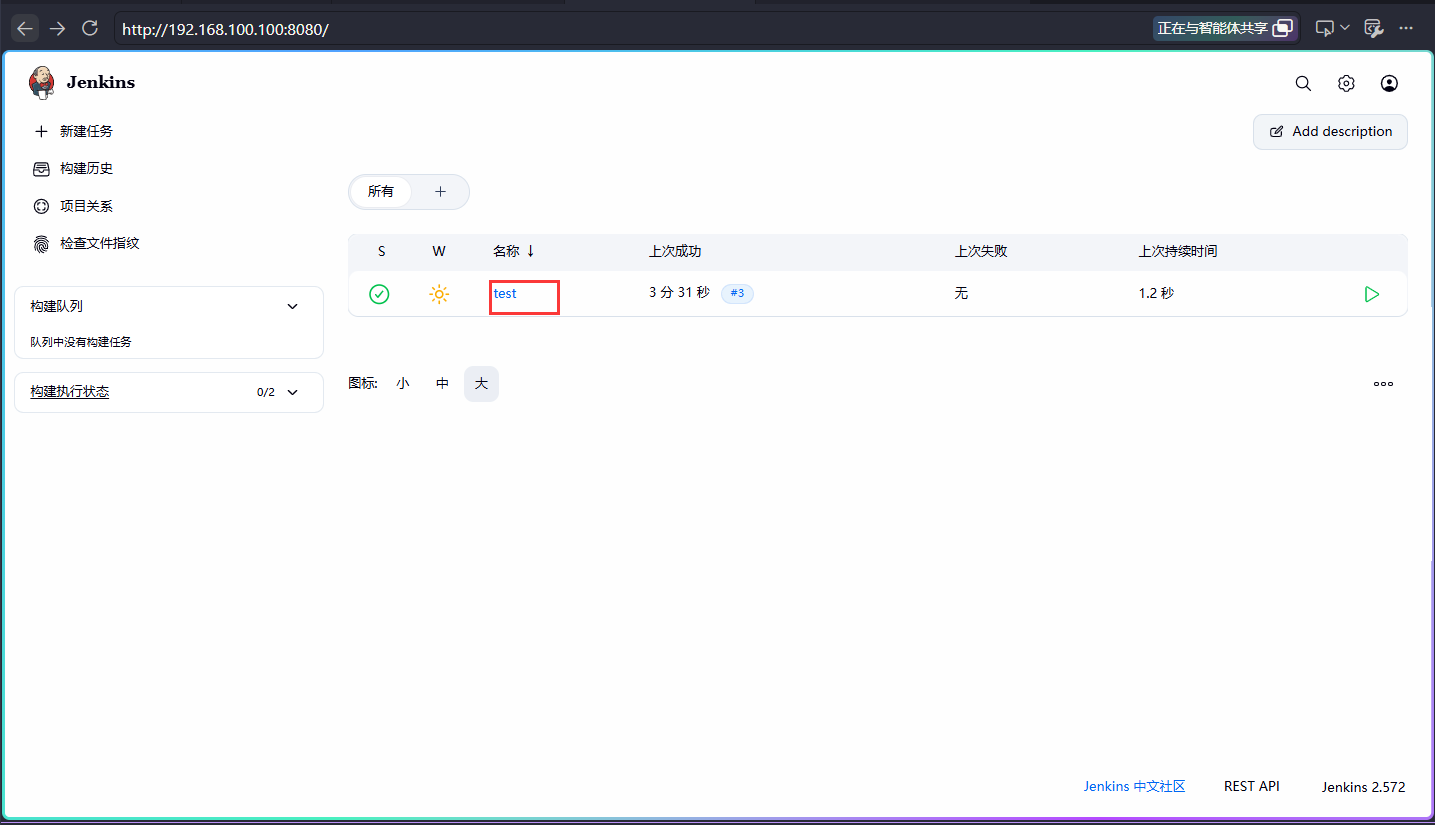Open REST API footer link

click(x=1252, y=786)
